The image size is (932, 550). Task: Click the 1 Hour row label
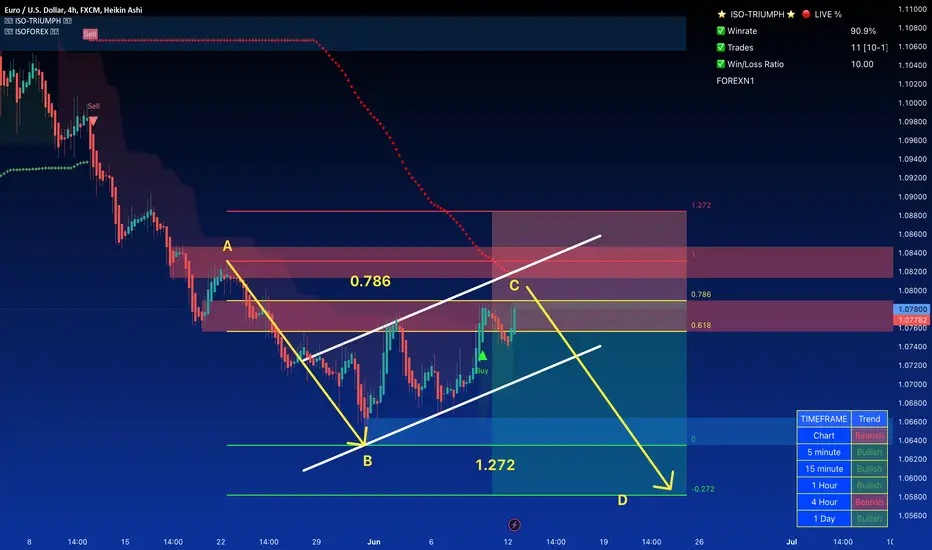pos(824,485)
